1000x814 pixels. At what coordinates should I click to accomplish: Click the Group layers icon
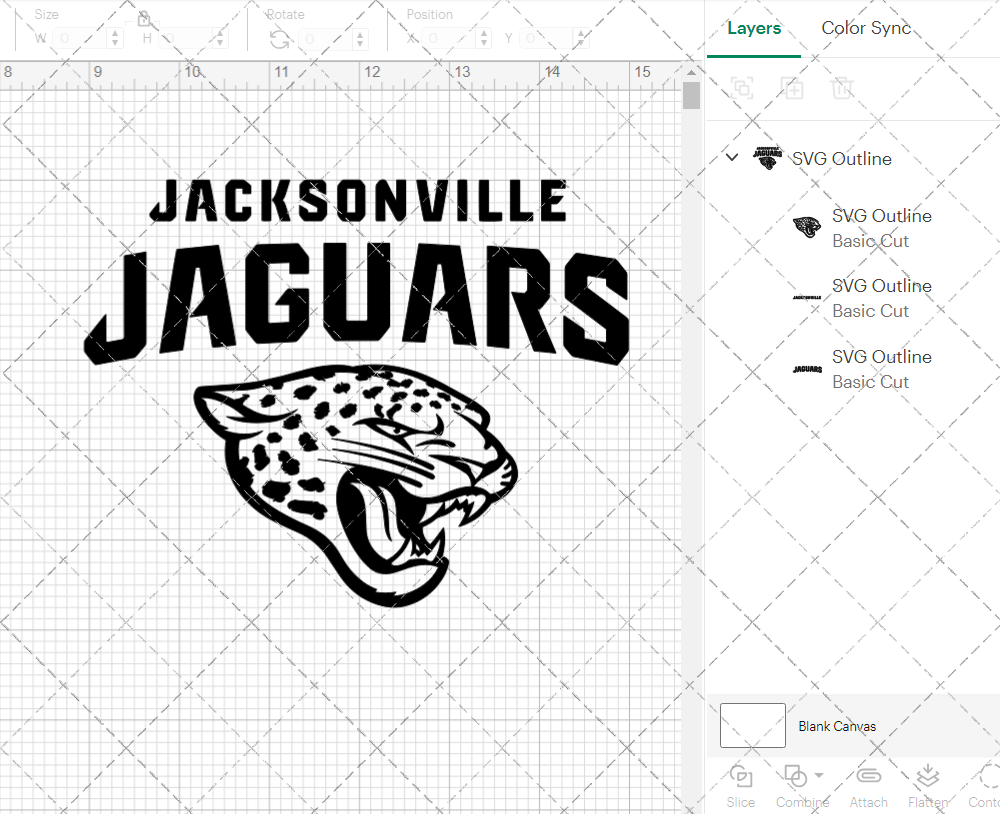(x=742, y=88)
